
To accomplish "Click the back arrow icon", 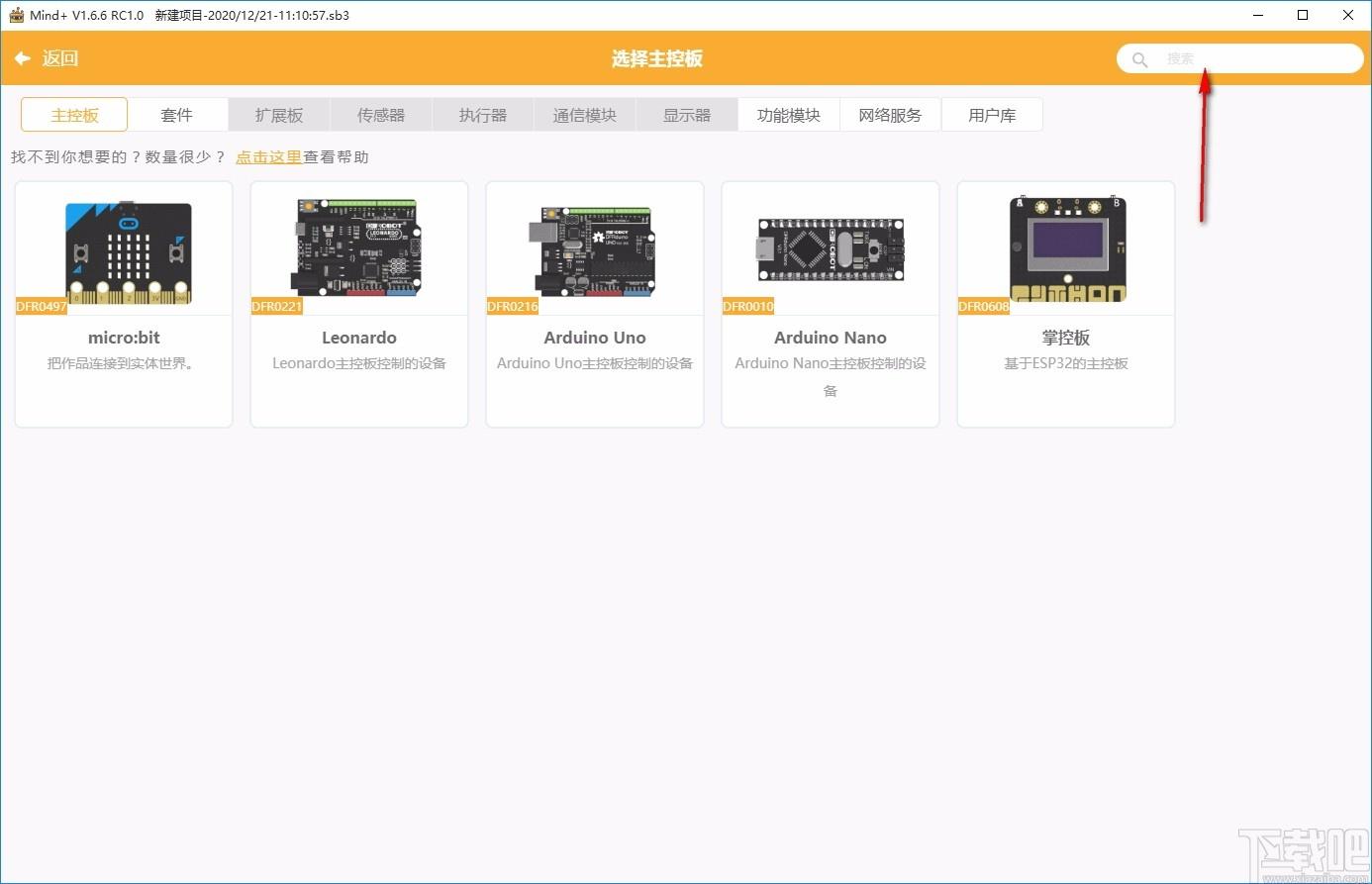I will point(23,58).
